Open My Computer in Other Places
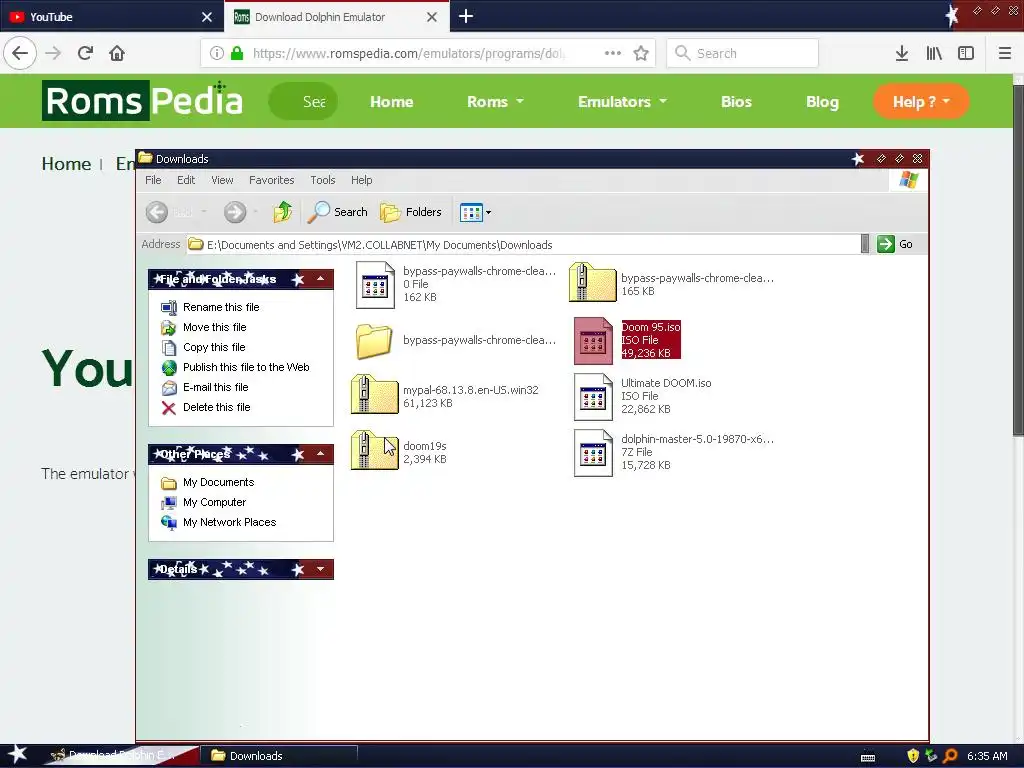This screenshot has width=1024, height=768. click(214, 502)
